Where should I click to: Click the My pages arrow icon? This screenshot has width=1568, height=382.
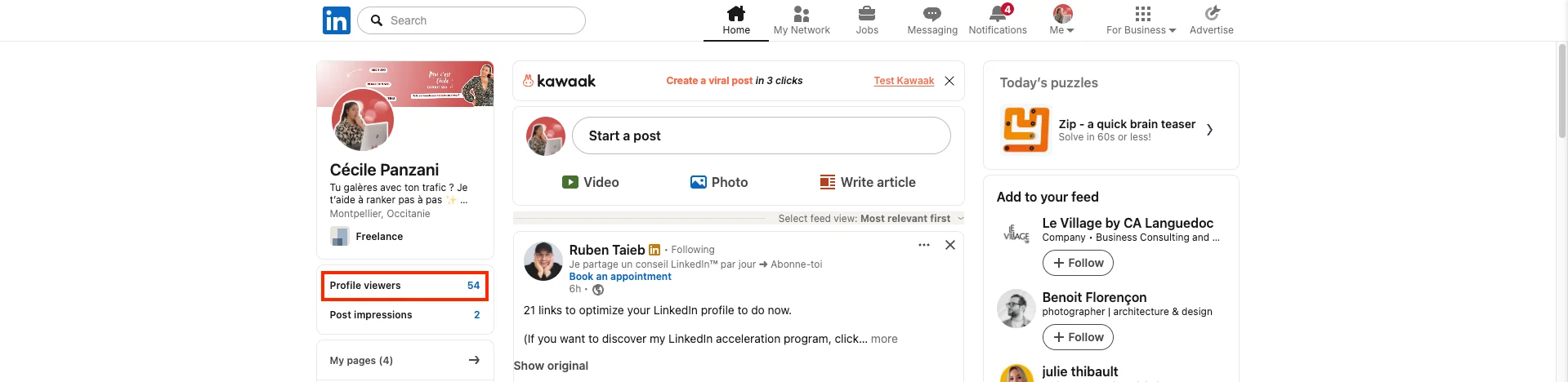(474, 360)
